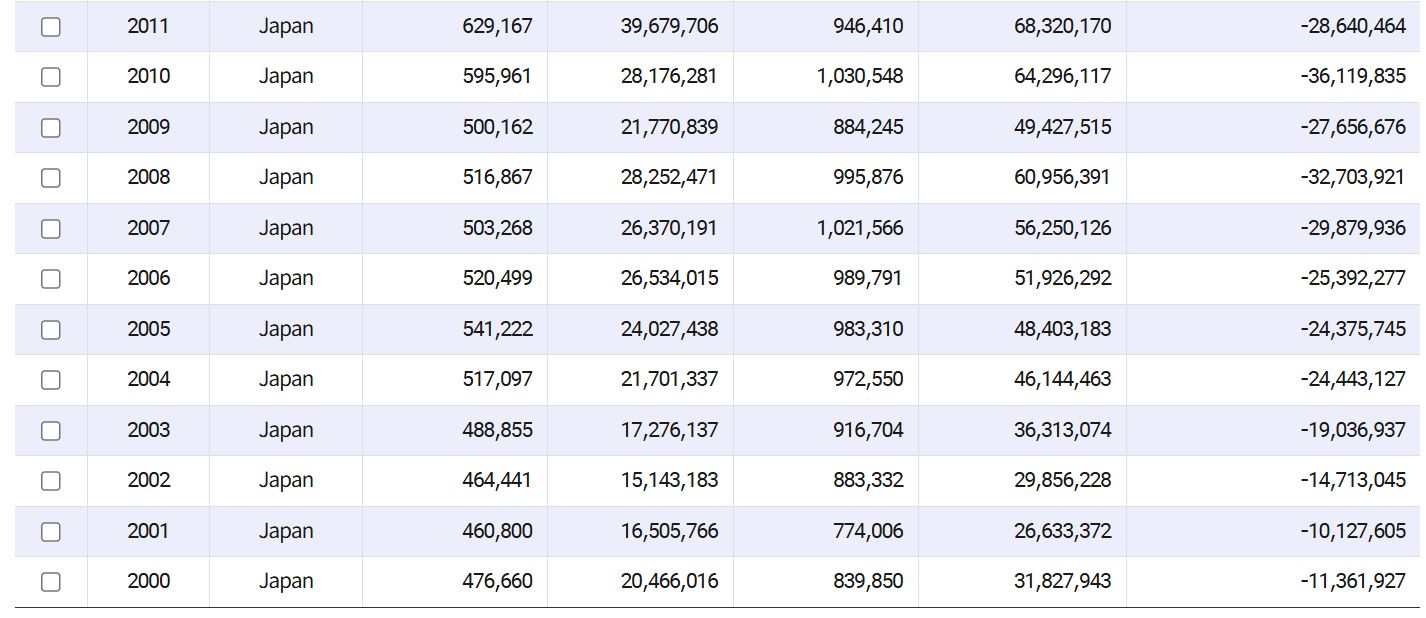Select the checkbox for year 2000
The width and height of the screenshot is (1426, 618).
pyautogui.click(x=51, y=582)
